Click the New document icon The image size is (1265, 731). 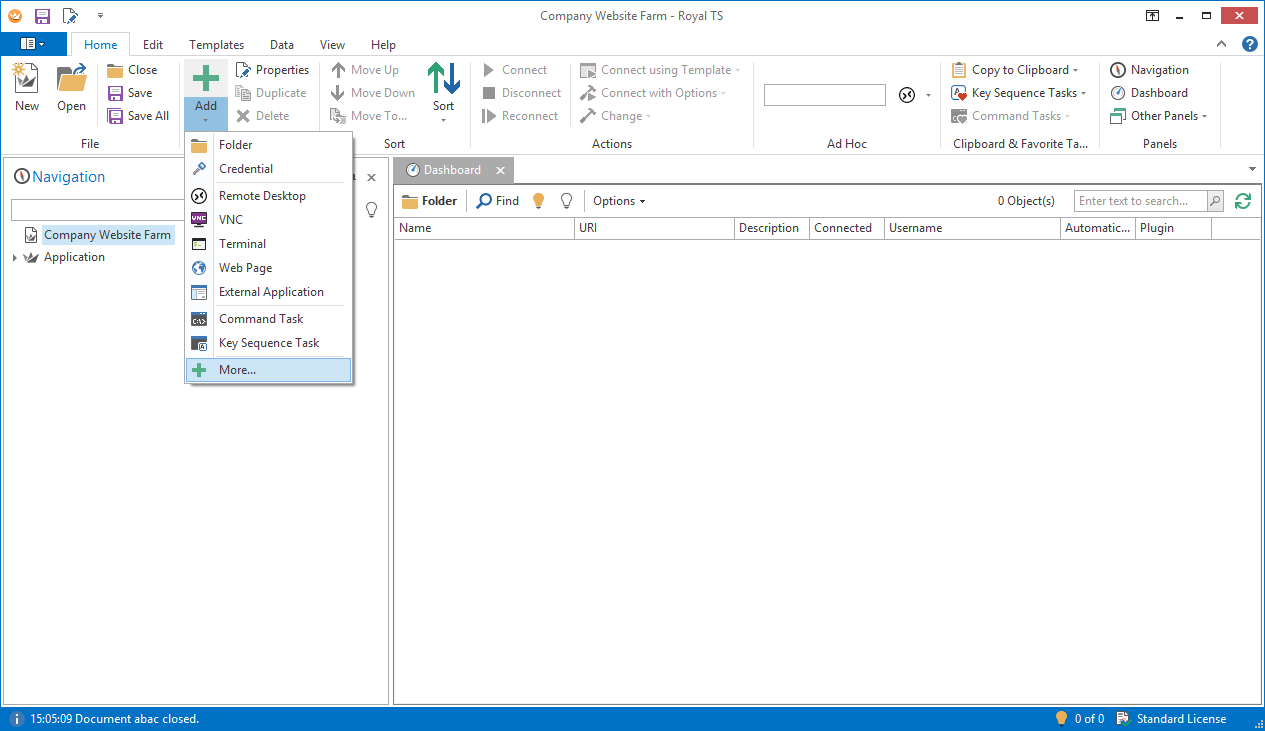pos(26,80)
